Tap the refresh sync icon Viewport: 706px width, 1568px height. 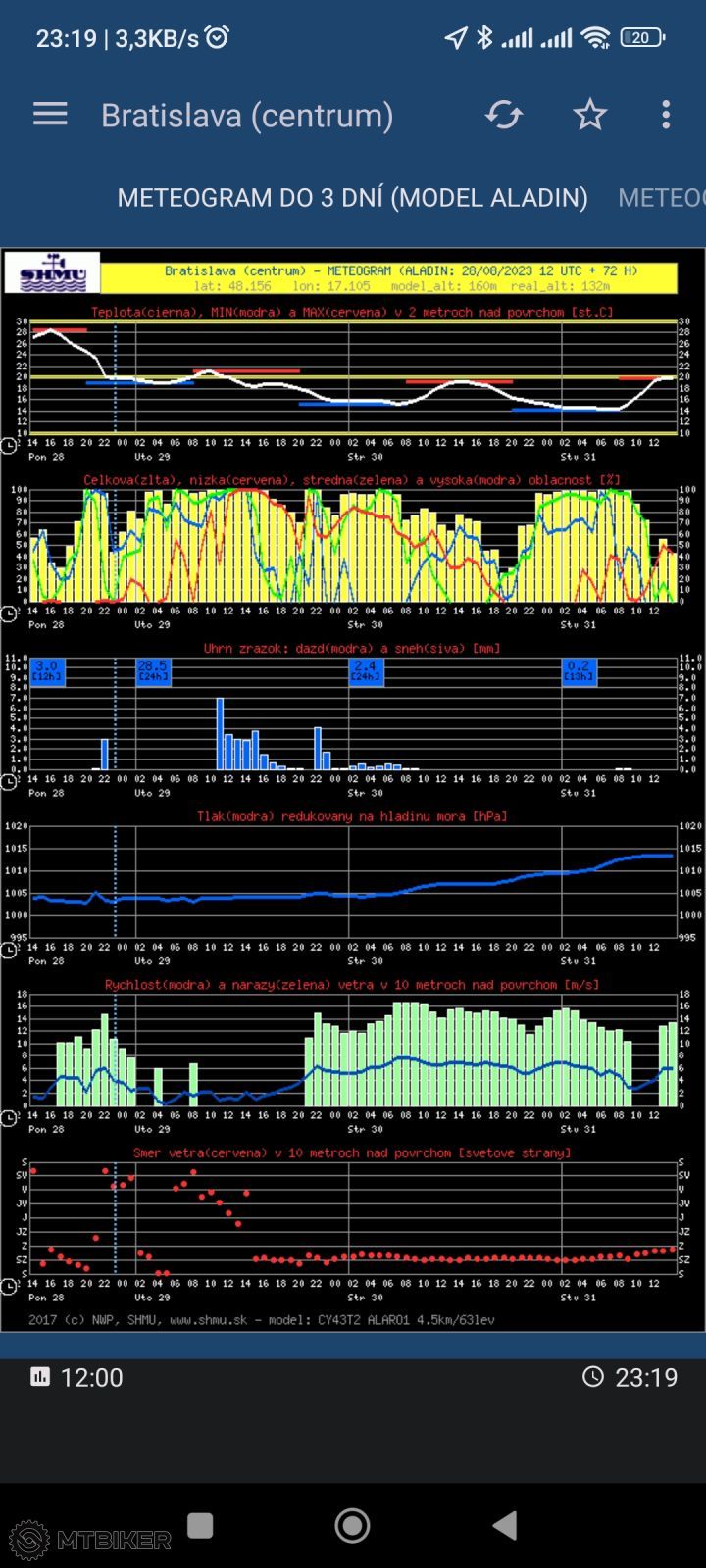pos(504,115)
